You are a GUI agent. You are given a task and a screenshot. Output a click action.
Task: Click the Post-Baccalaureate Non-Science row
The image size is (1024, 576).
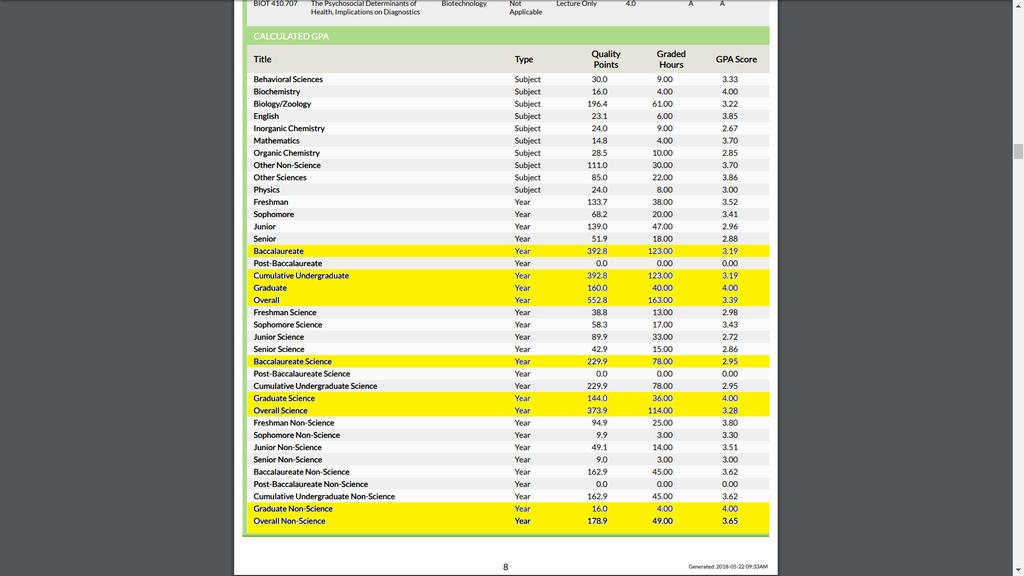pos(507,484)
